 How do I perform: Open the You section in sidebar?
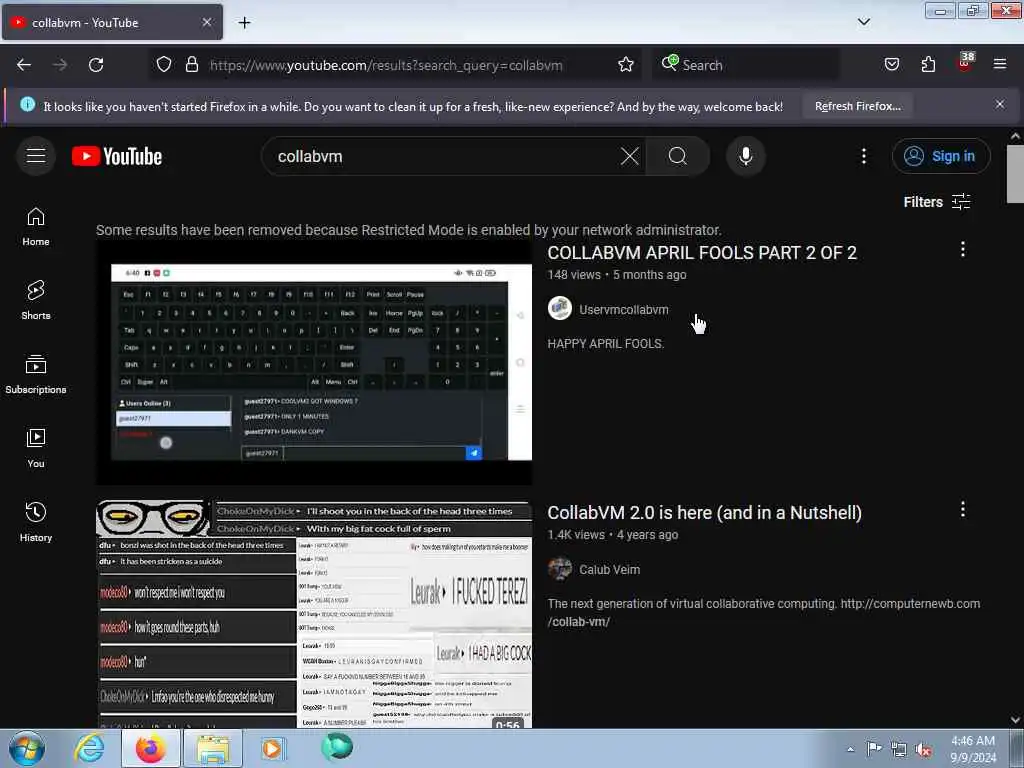point(36,449)
